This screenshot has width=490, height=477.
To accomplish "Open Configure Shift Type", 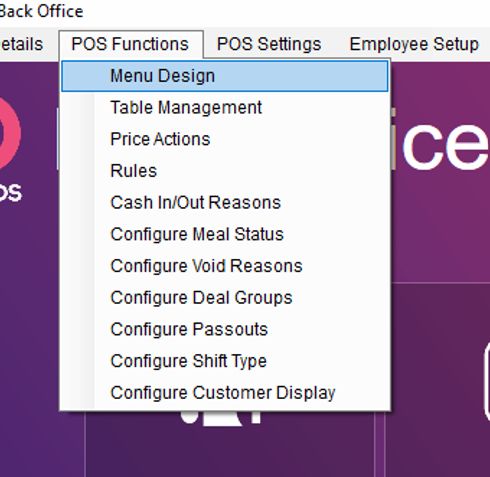I will click(x=225, y=361).
